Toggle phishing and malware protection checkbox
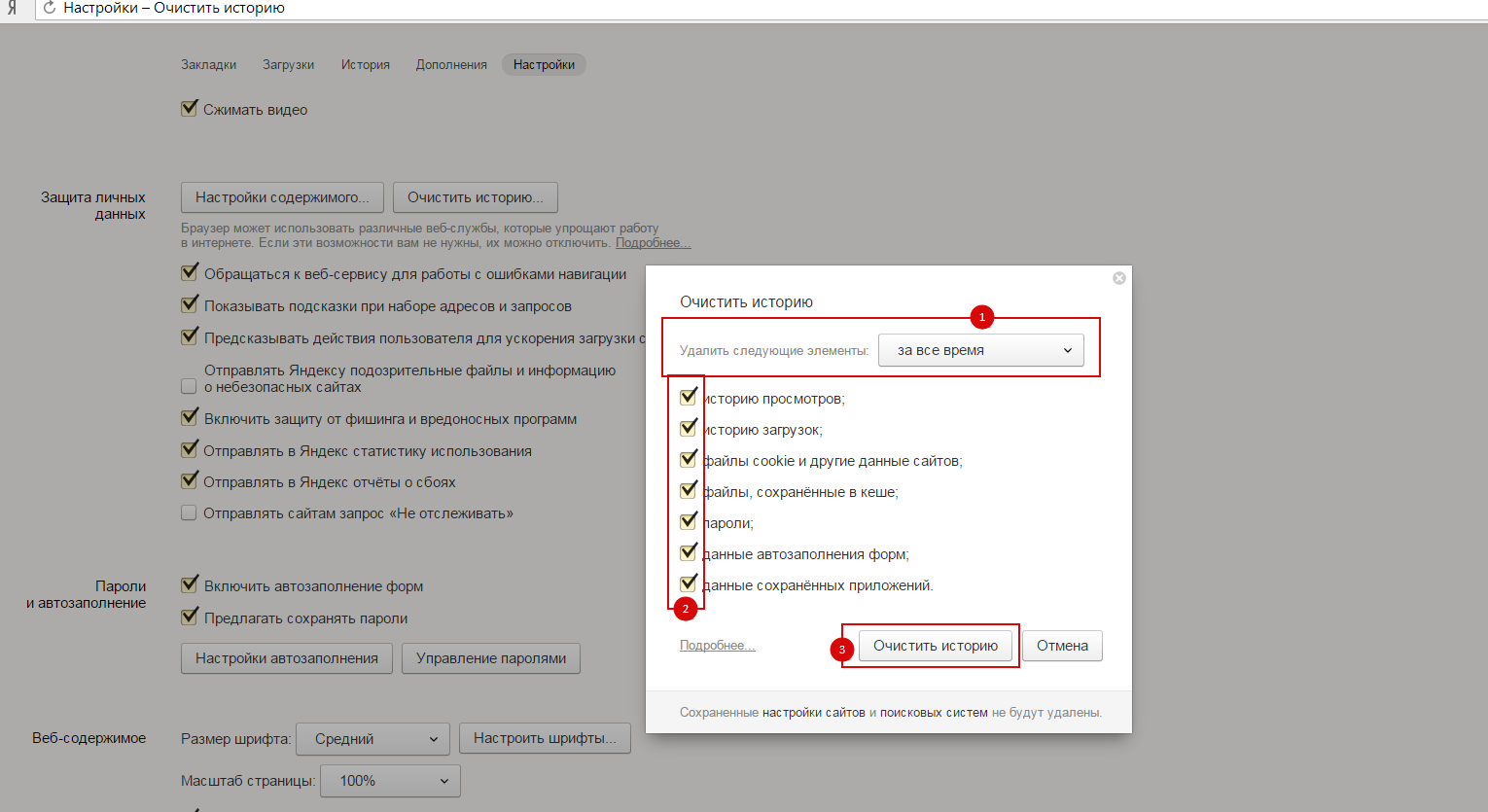The image size is (1488, 812). click(190, 418)
